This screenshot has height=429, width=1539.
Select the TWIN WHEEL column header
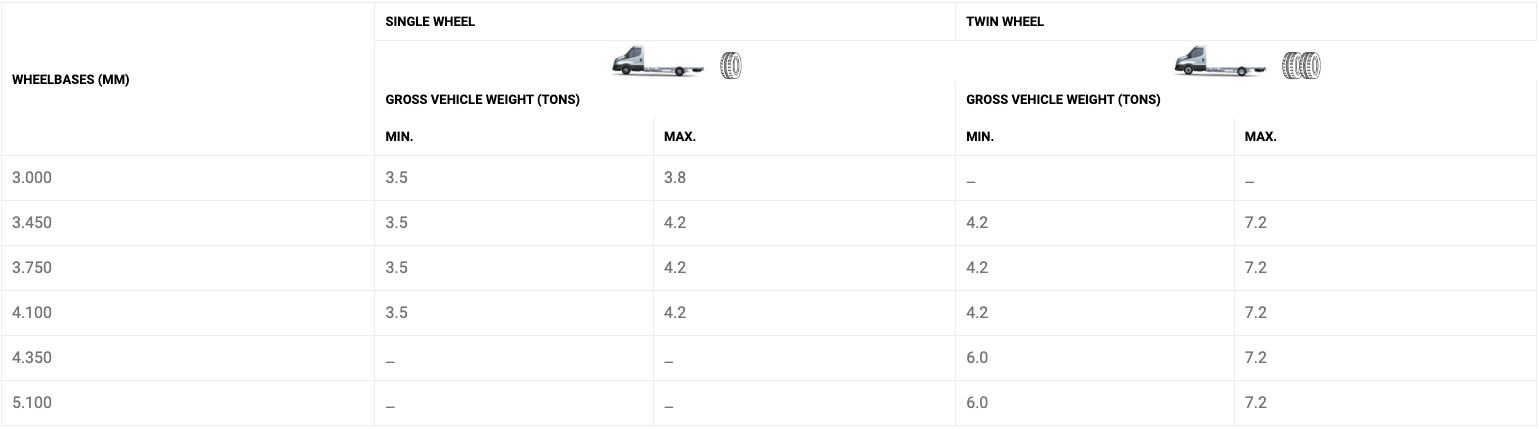1005,21
